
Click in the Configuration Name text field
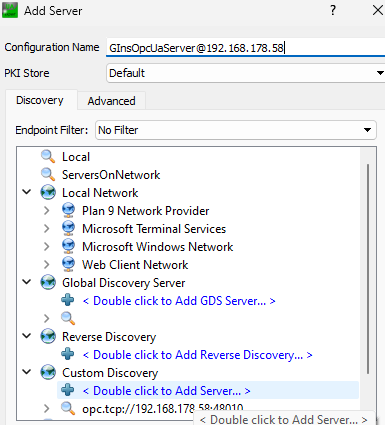click(x=246, y=48)
